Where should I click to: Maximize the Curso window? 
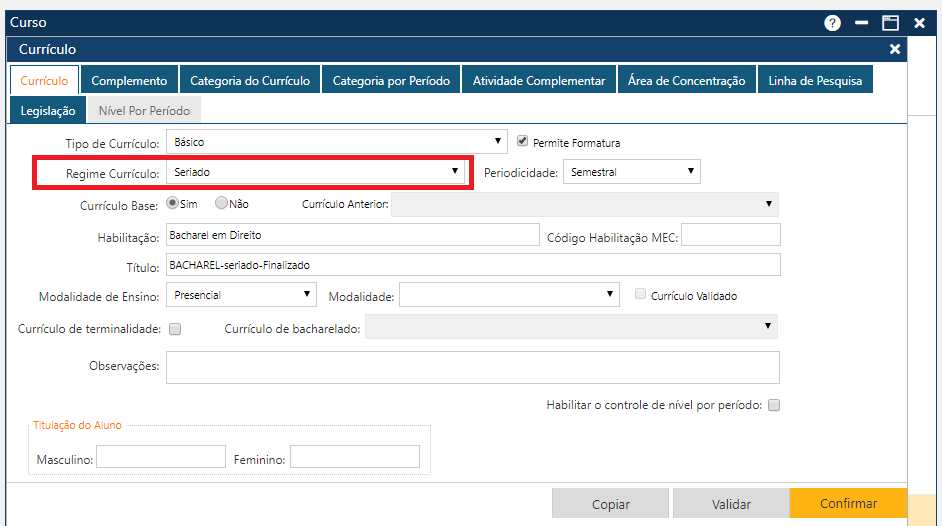click(x=890, y=23)
